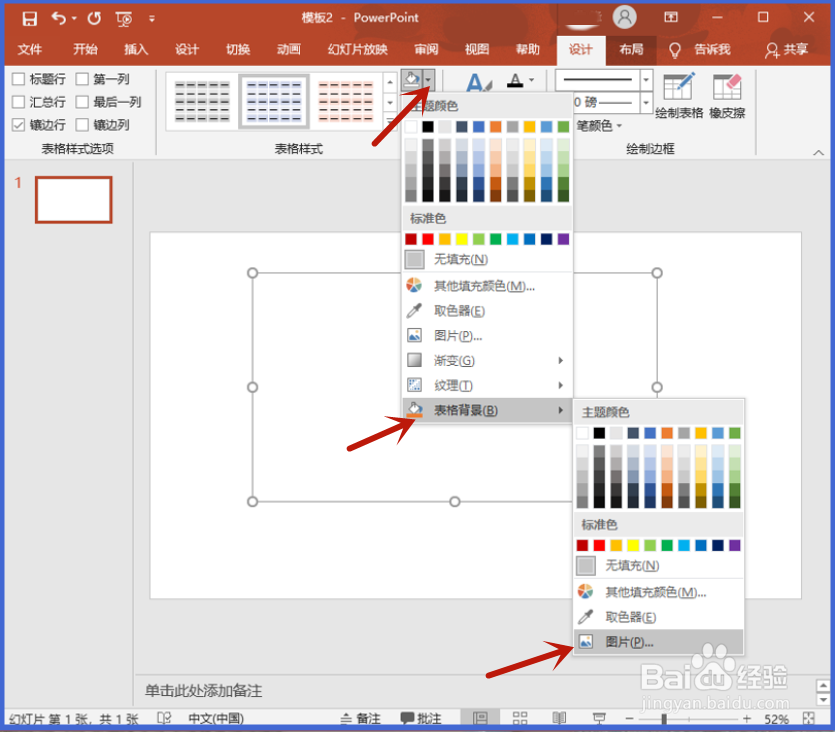The image size is (835, 732).
Task: Select pink banded table style thumbnail
Action: click(x=346, y=101)
